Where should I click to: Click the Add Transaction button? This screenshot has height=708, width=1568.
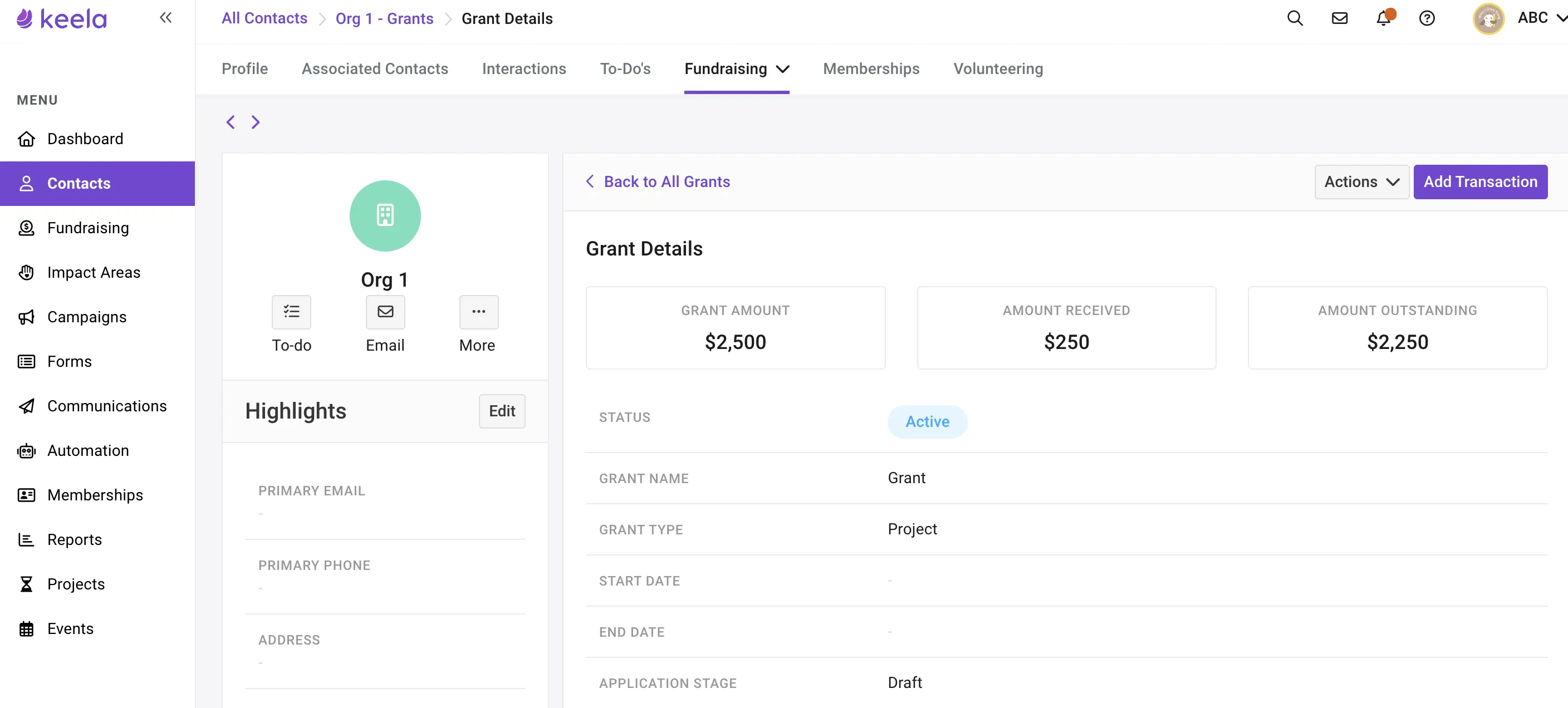tap(1479, 182)
